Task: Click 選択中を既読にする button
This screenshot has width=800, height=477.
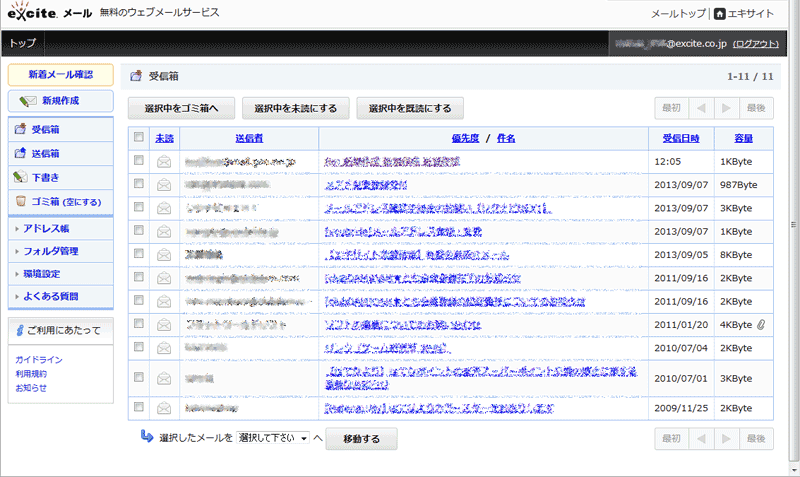Action: click(410, 108)
